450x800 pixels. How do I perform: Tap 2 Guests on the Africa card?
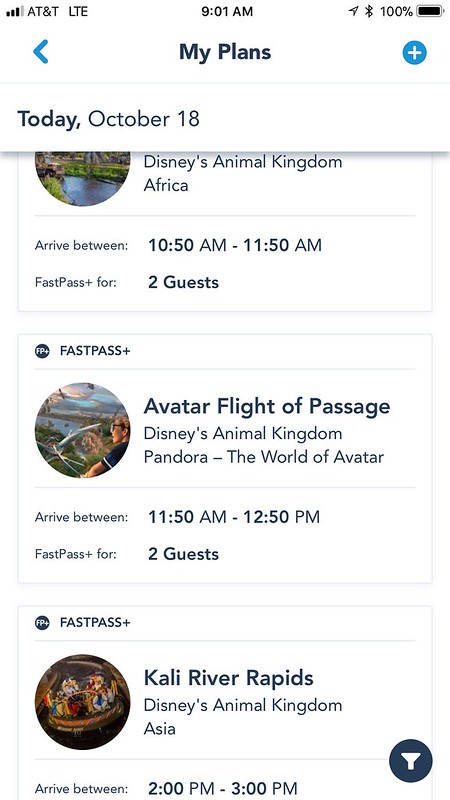(x=184, y=283)
